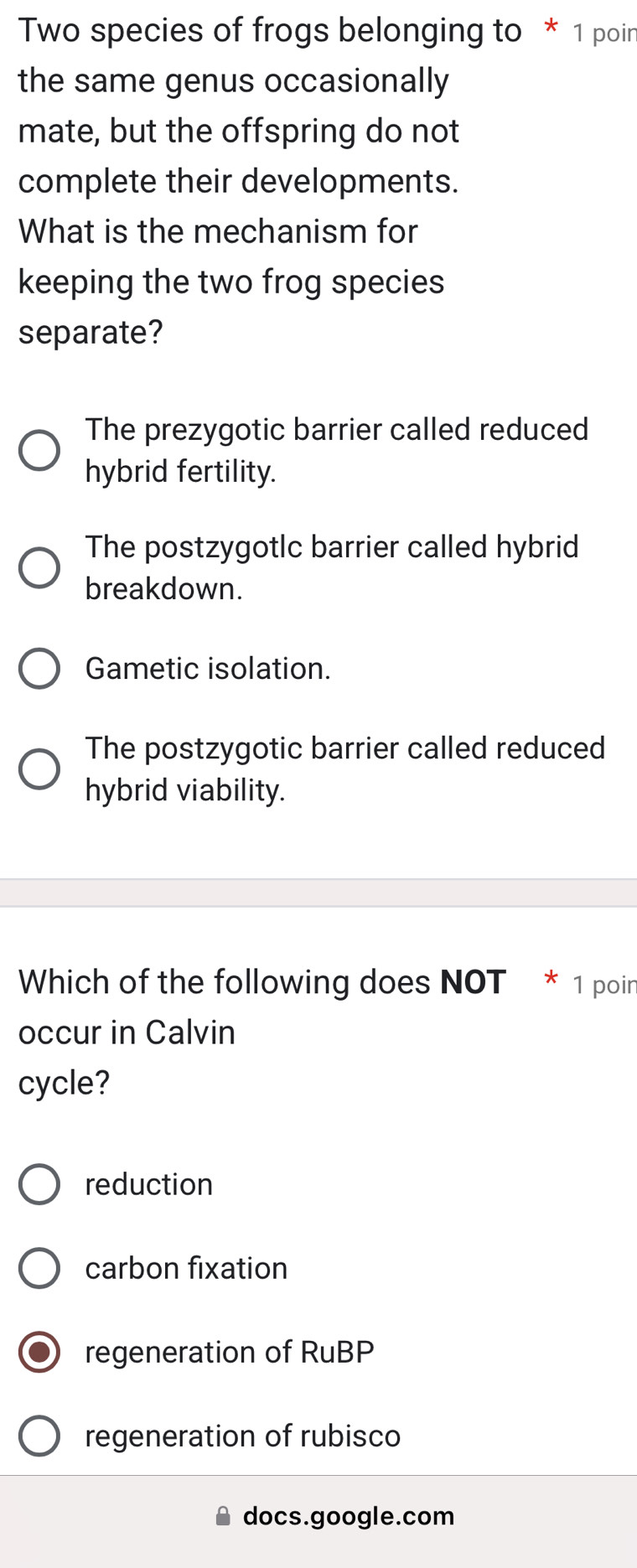Open the docs.google.com address link
Viewport: 637px width, 1568px height.
348,1515
